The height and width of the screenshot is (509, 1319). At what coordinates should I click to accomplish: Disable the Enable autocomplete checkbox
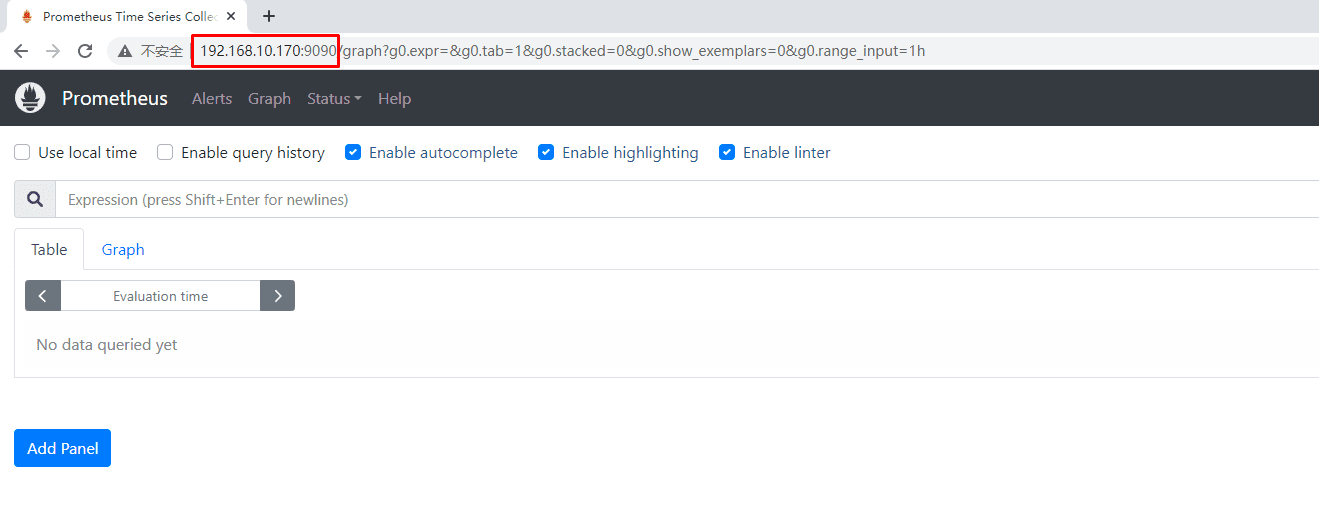(x=353, y=152)
